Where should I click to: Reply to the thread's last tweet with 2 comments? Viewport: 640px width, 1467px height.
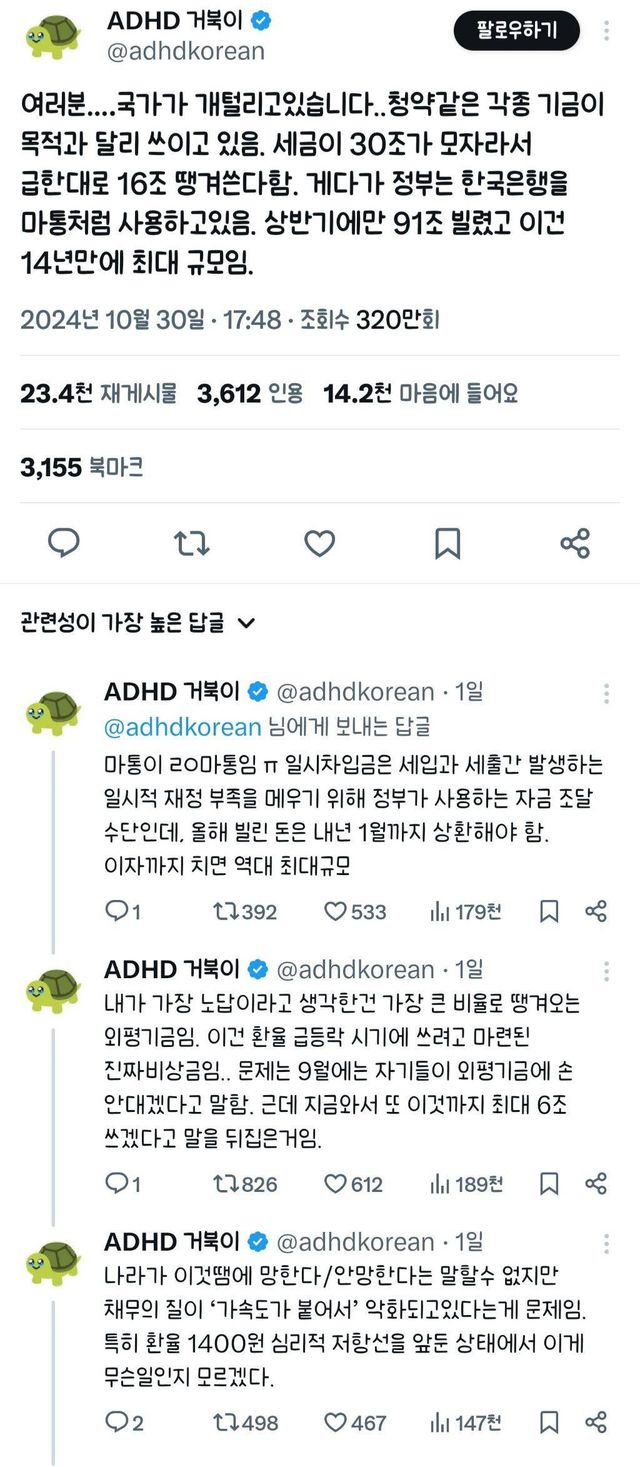[124, 1421]
